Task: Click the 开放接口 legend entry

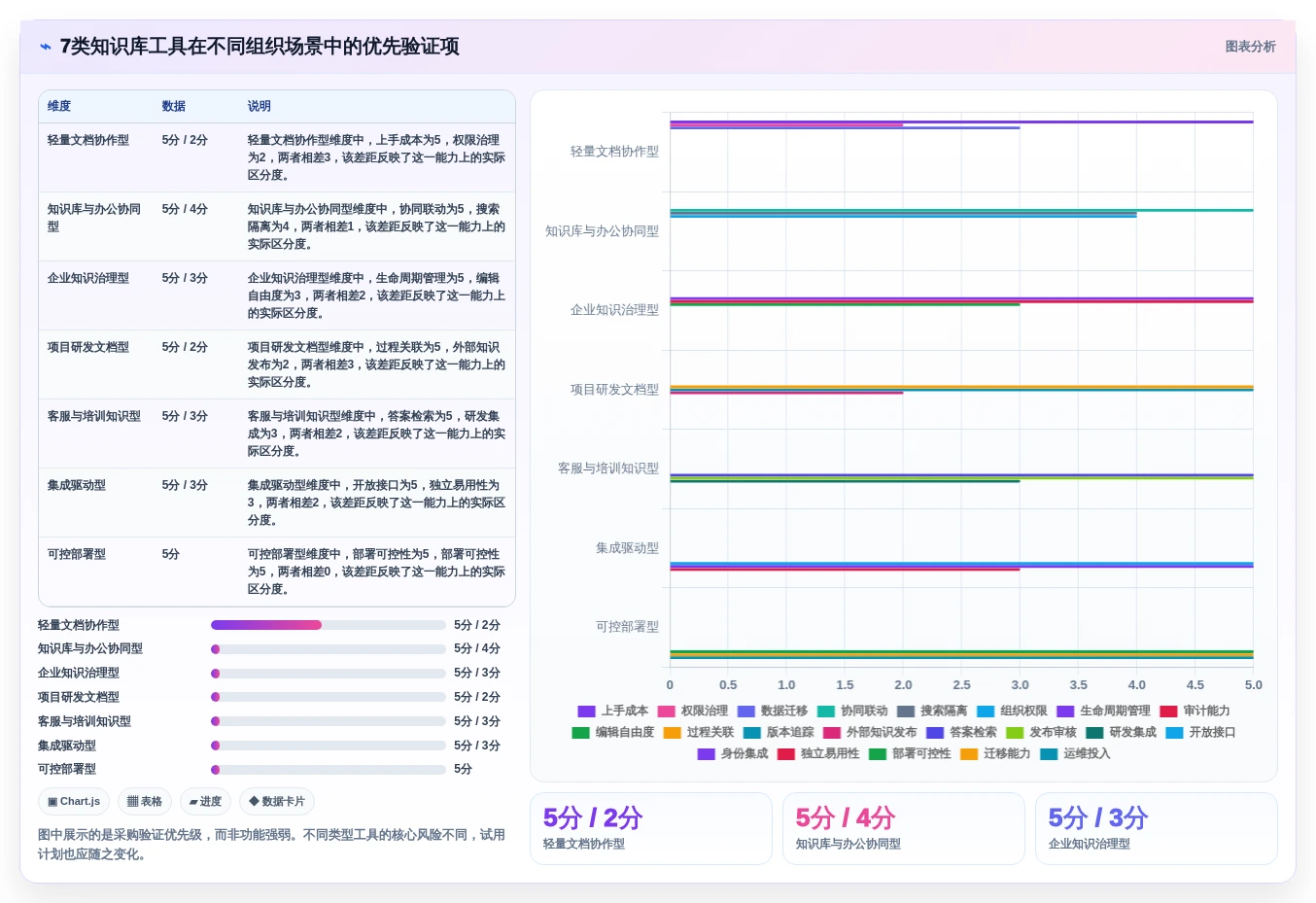Action: pyautogui.click(x=1200, y=733)
